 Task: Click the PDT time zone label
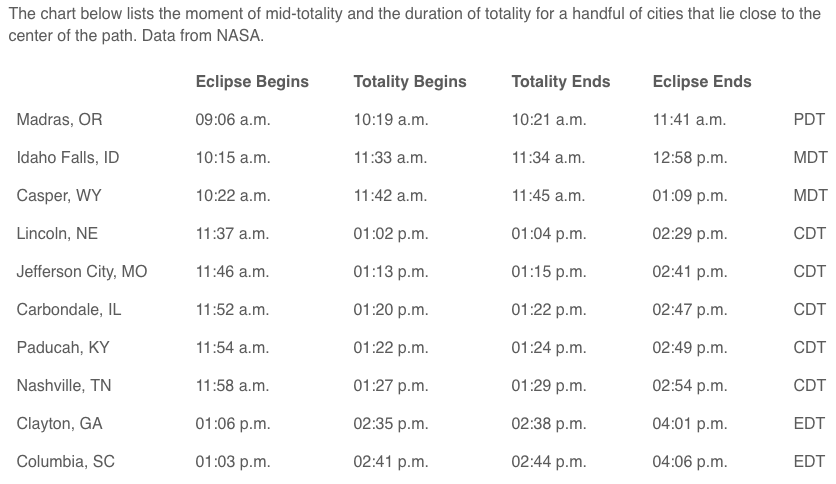pyautogui.click(x=808, y=120)
